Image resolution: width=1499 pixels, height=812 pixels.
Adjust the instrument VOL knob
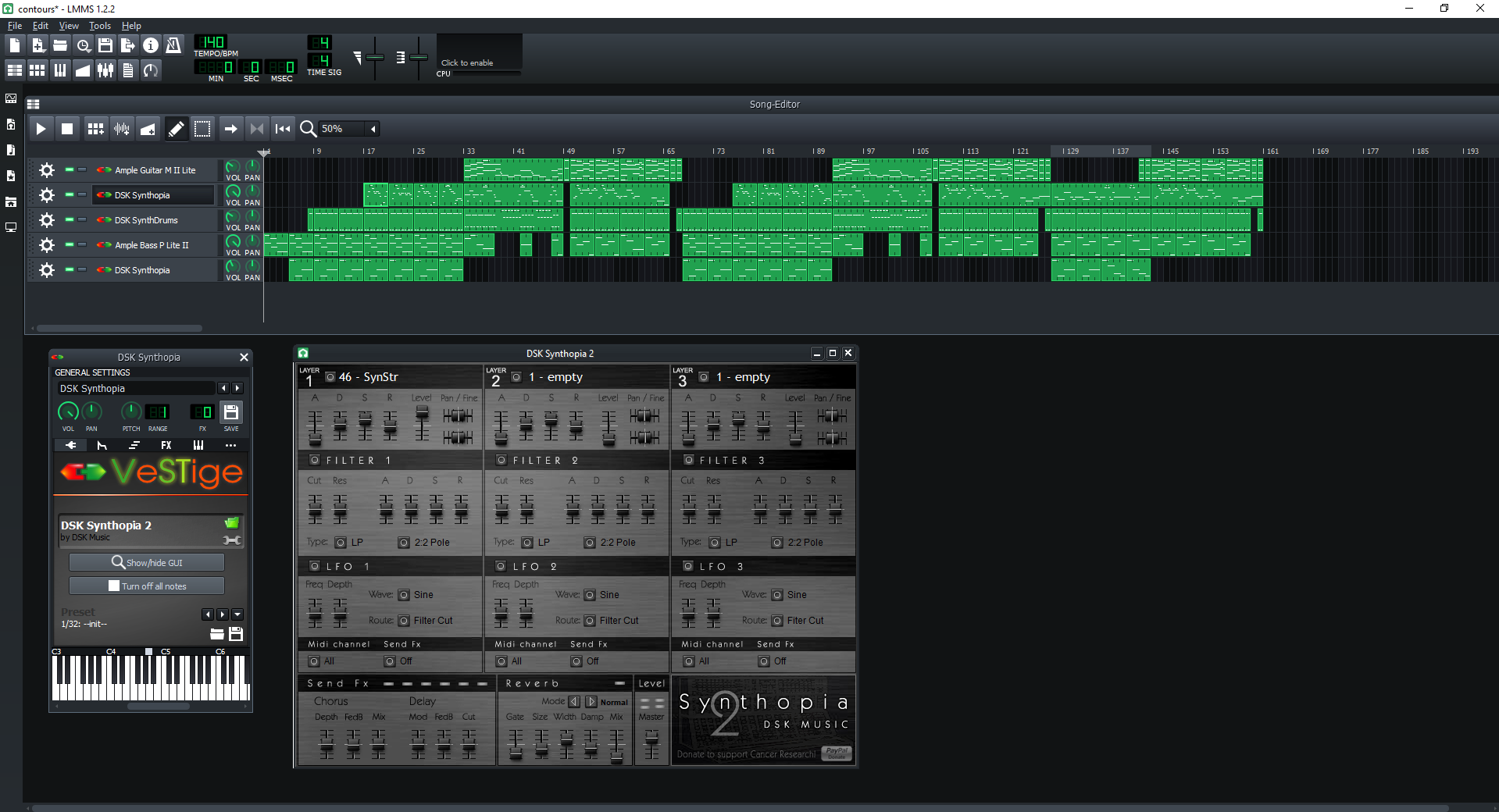68,411
